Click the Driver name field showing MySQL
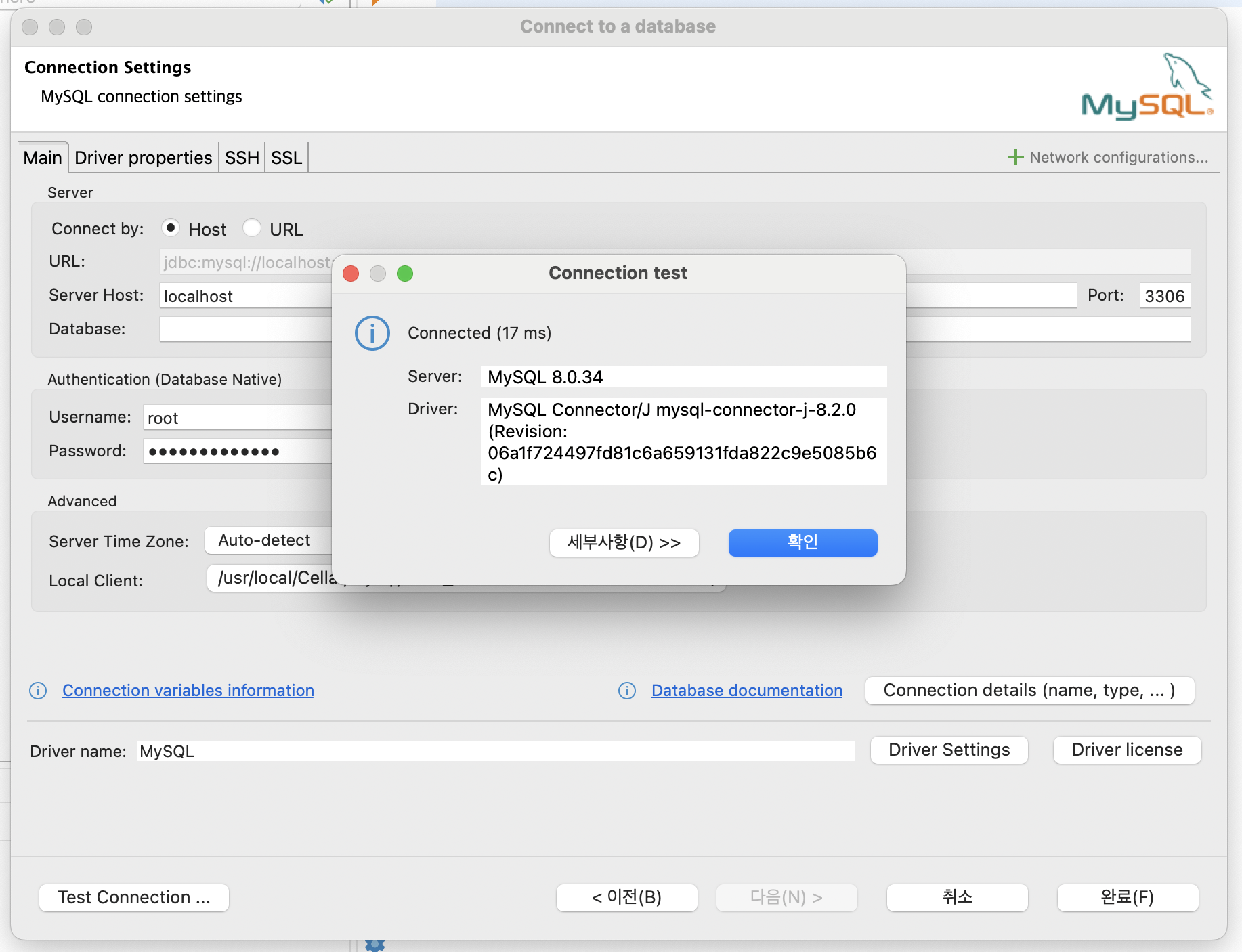 496,751
